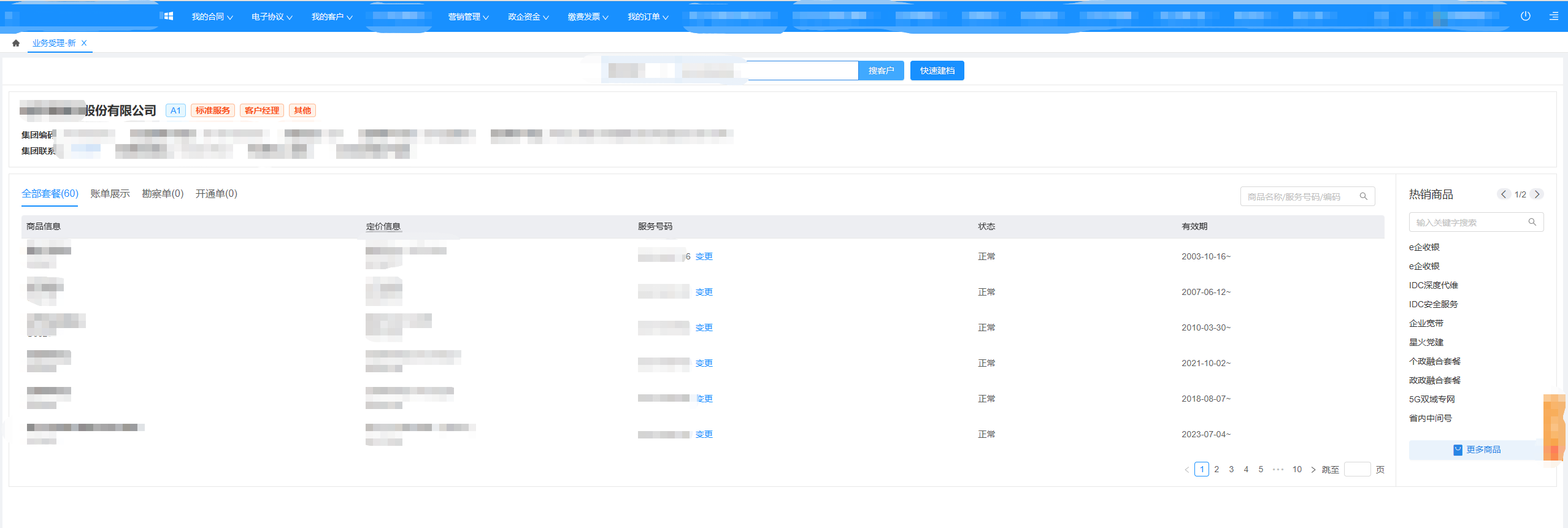This screenshot has height=528, width=1568.
Task: Select 星火党建 hot product
Action: (x=1426, y=342)
